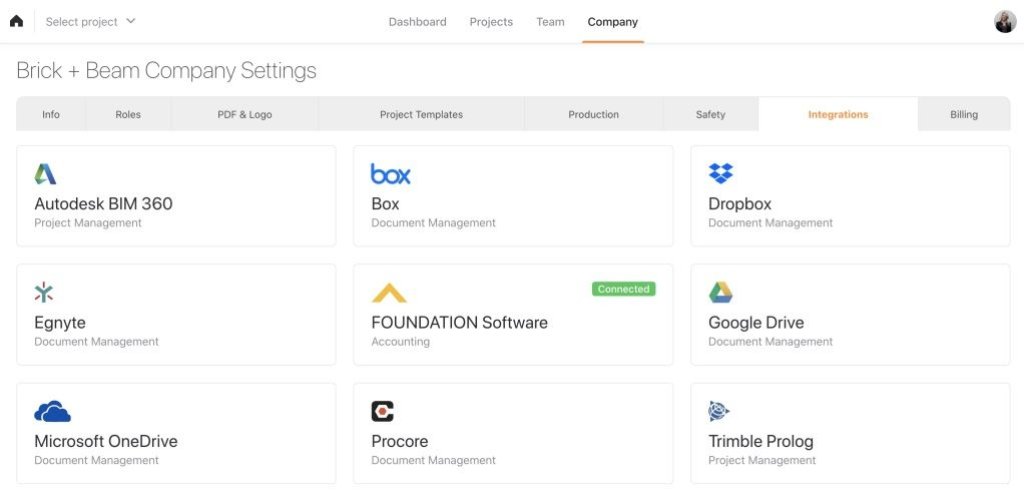The image size is (1024, 501).
Task: Select the Company nav item
Action: (x=613, y=22)
